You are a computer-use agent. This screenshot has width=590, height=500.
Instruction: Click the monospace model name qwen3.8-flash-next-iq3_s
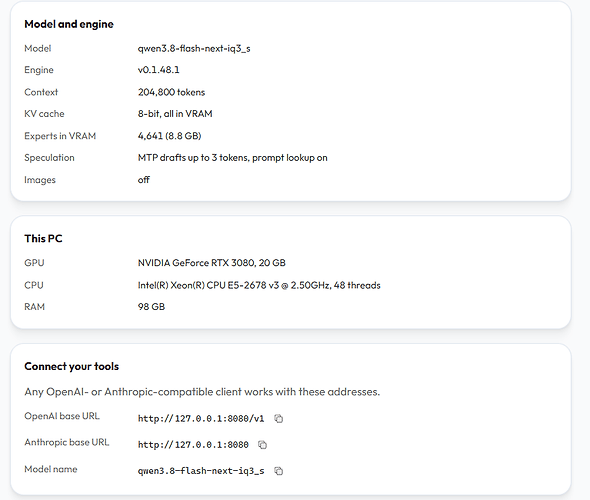201,471
